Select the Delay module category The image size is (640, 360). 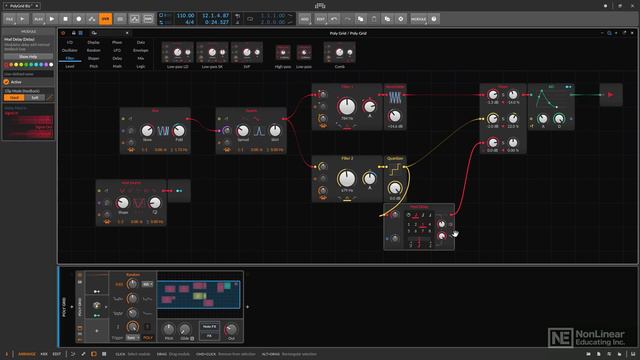click(x=117, y=58)
